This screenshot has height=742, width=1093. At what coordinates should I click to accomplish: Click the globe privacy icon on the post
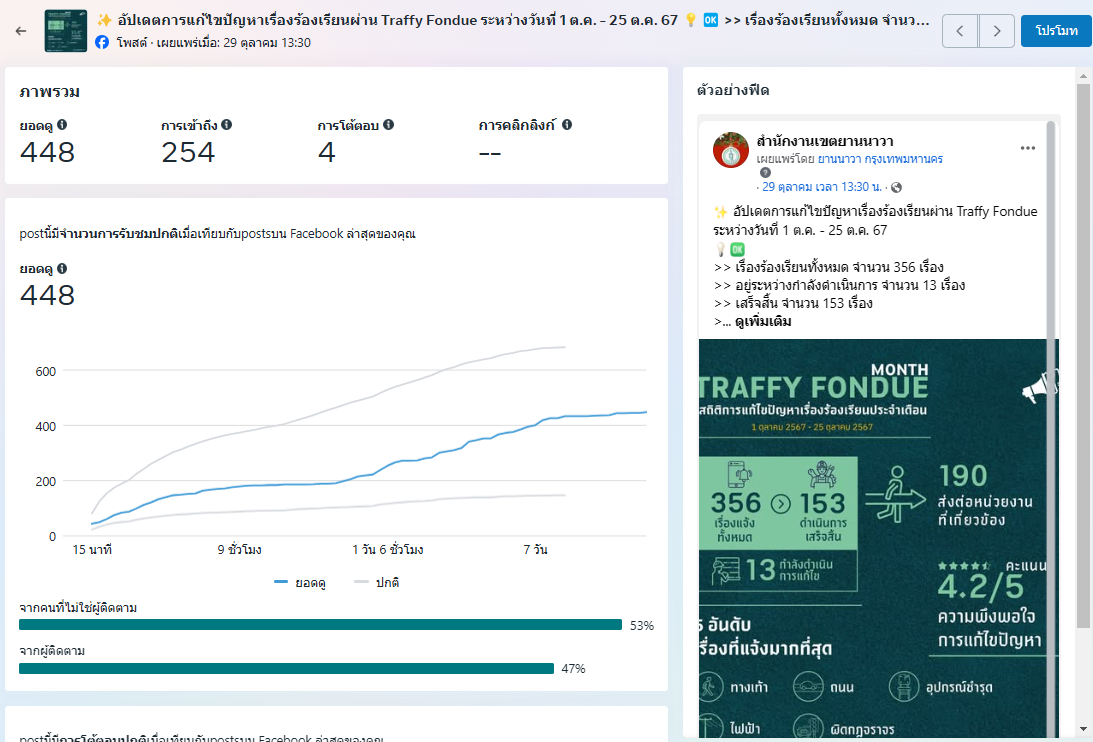[x=896, y=187]
